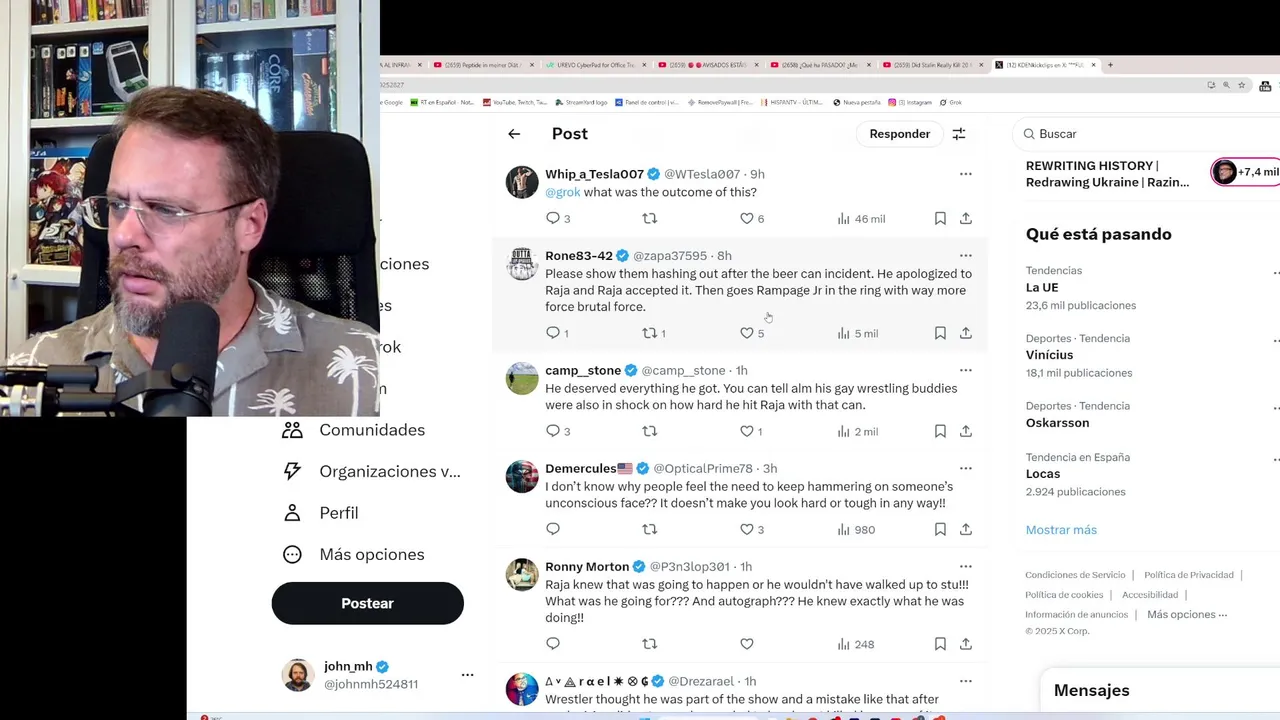Open reply filter settings icon beside Responder
This screenshot has width=1280, height=720.
(958, 134)
